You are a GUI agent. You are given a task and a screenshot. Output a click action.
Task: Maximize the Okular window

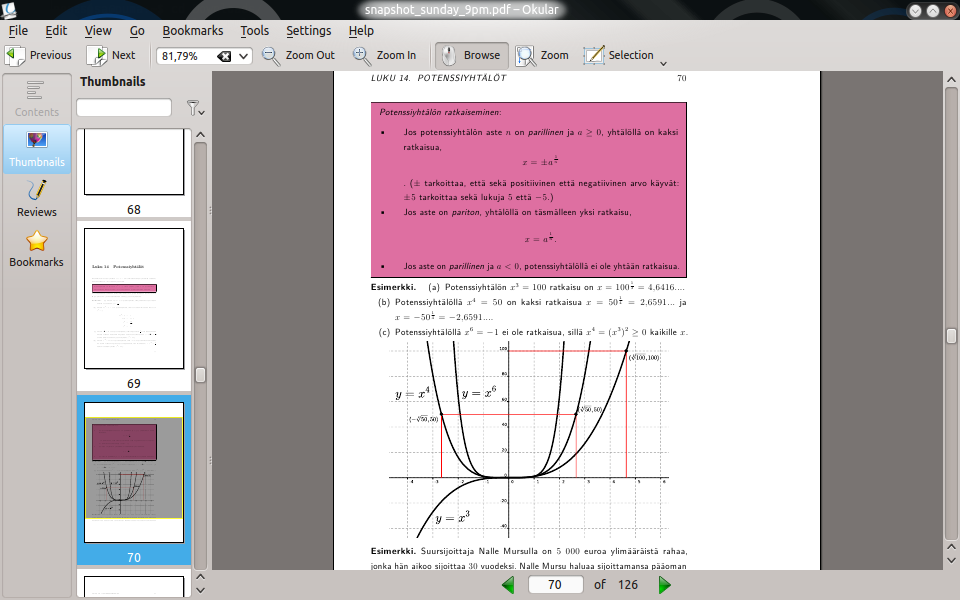point(932,10)
